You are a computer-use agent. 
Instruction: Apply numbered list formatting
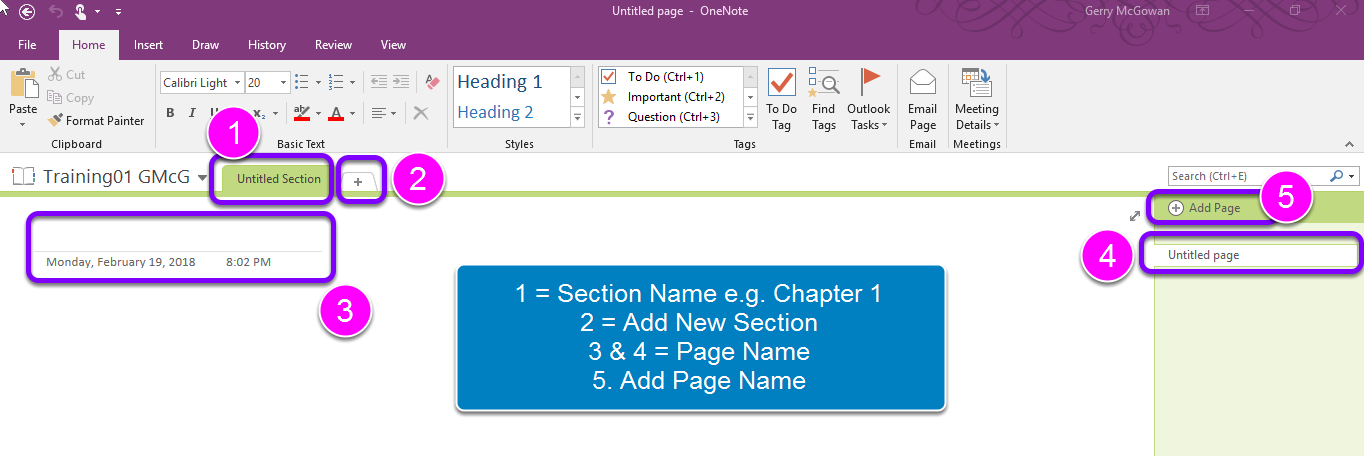[x=336, y=83]
